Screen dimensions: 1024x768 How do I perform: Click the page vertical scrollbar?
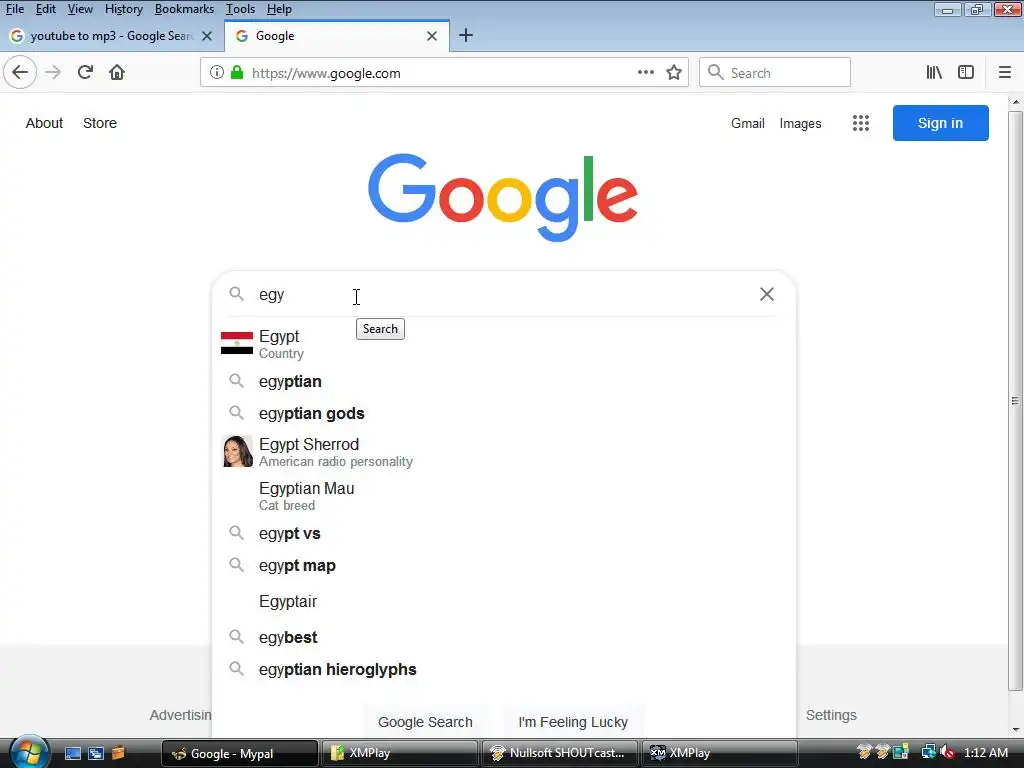pos(1015,401)
